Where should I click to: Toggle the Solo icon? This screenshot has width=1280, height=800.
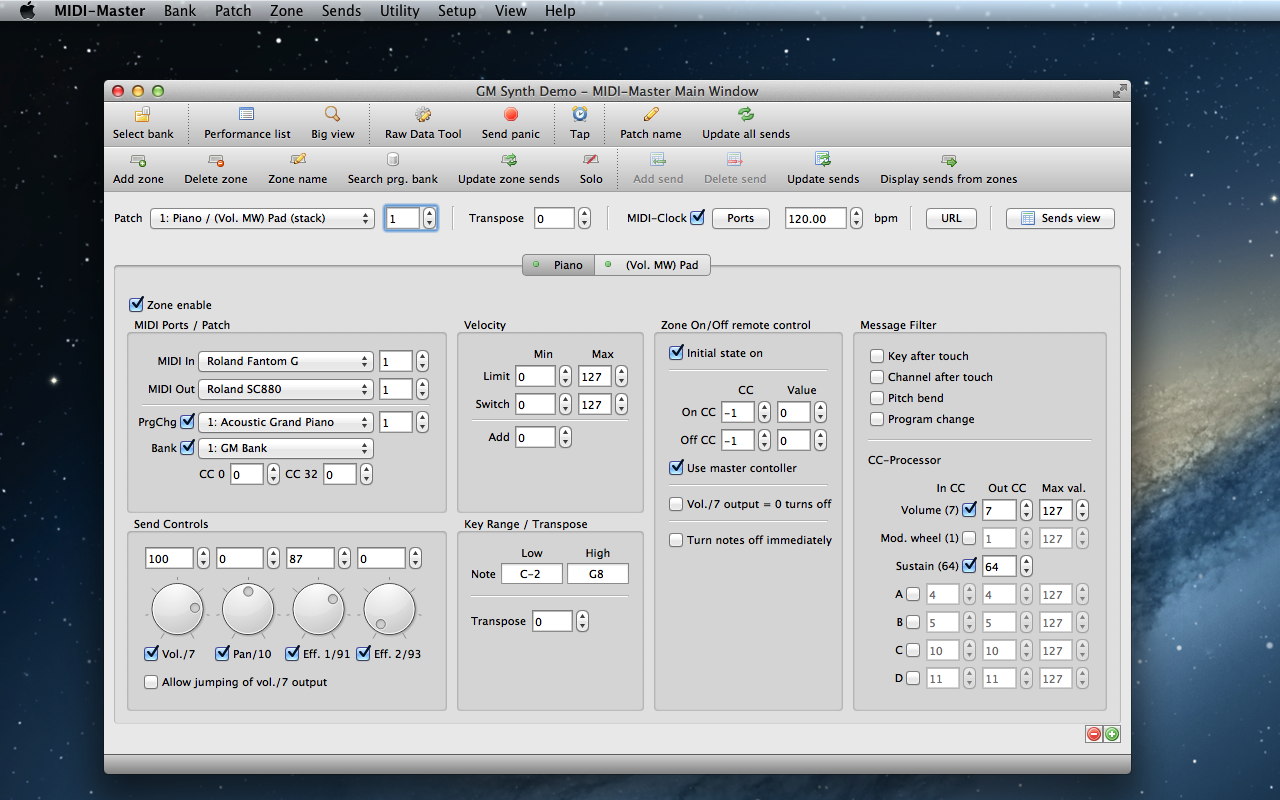point(591,160)
